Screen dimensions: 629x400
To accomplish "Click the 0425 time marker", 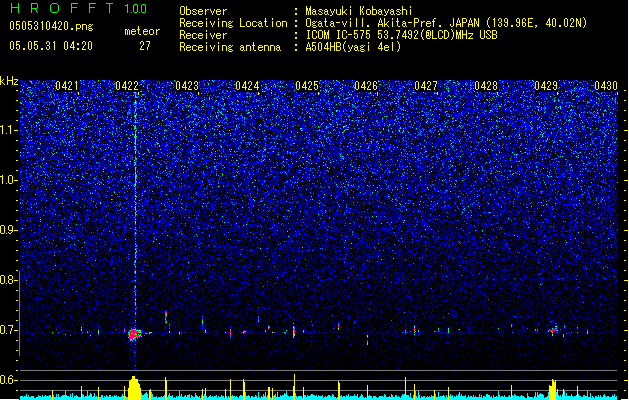I will [x=307, y=86].
